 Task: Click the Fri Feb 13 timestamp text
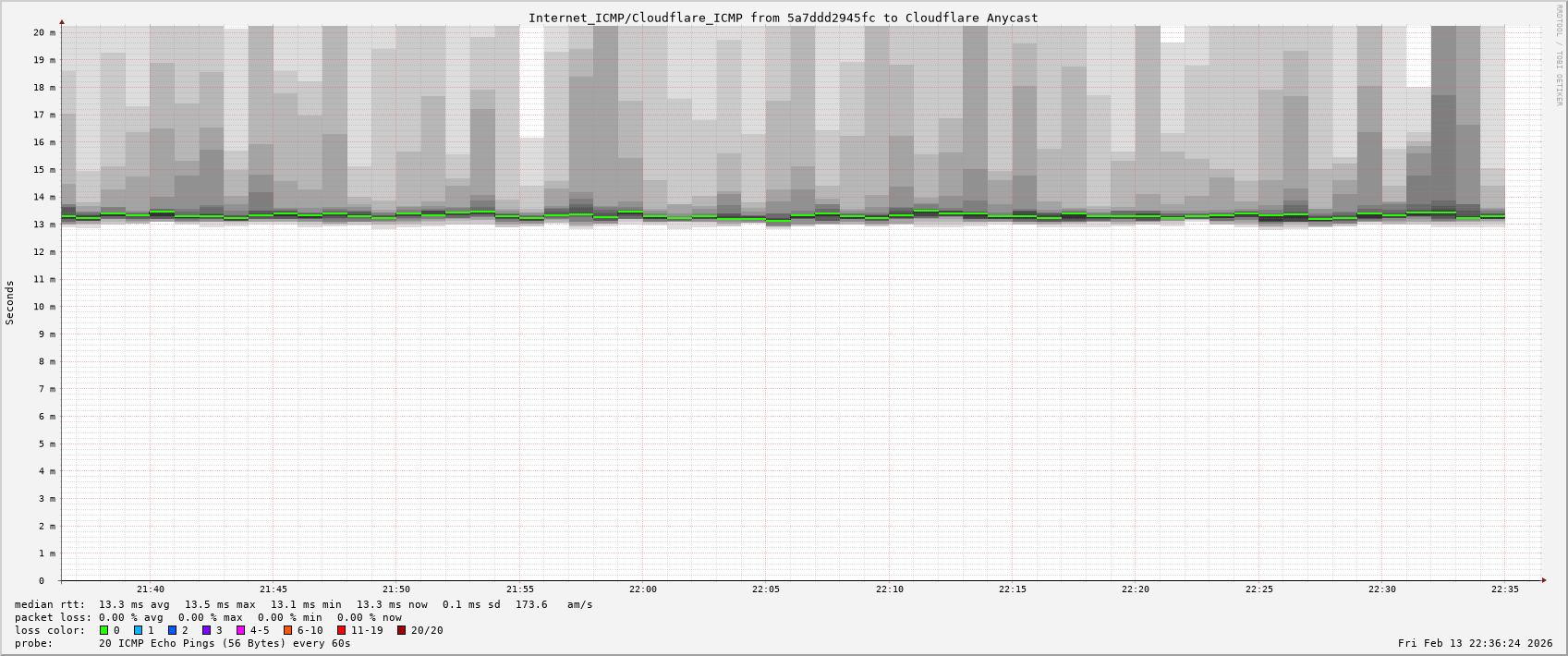1475,643
